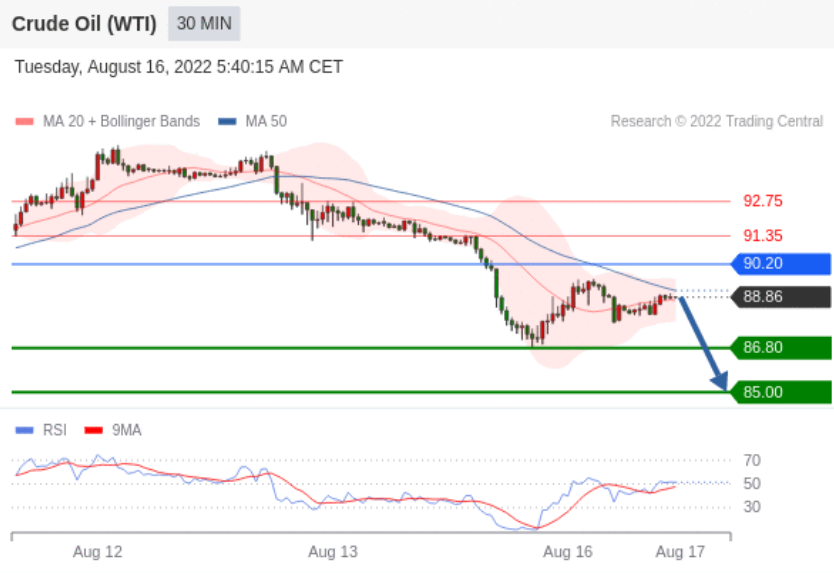
Task: Click the date Tuesday, August 16, 2022 timestamp
Action: (x=178, y=67)
